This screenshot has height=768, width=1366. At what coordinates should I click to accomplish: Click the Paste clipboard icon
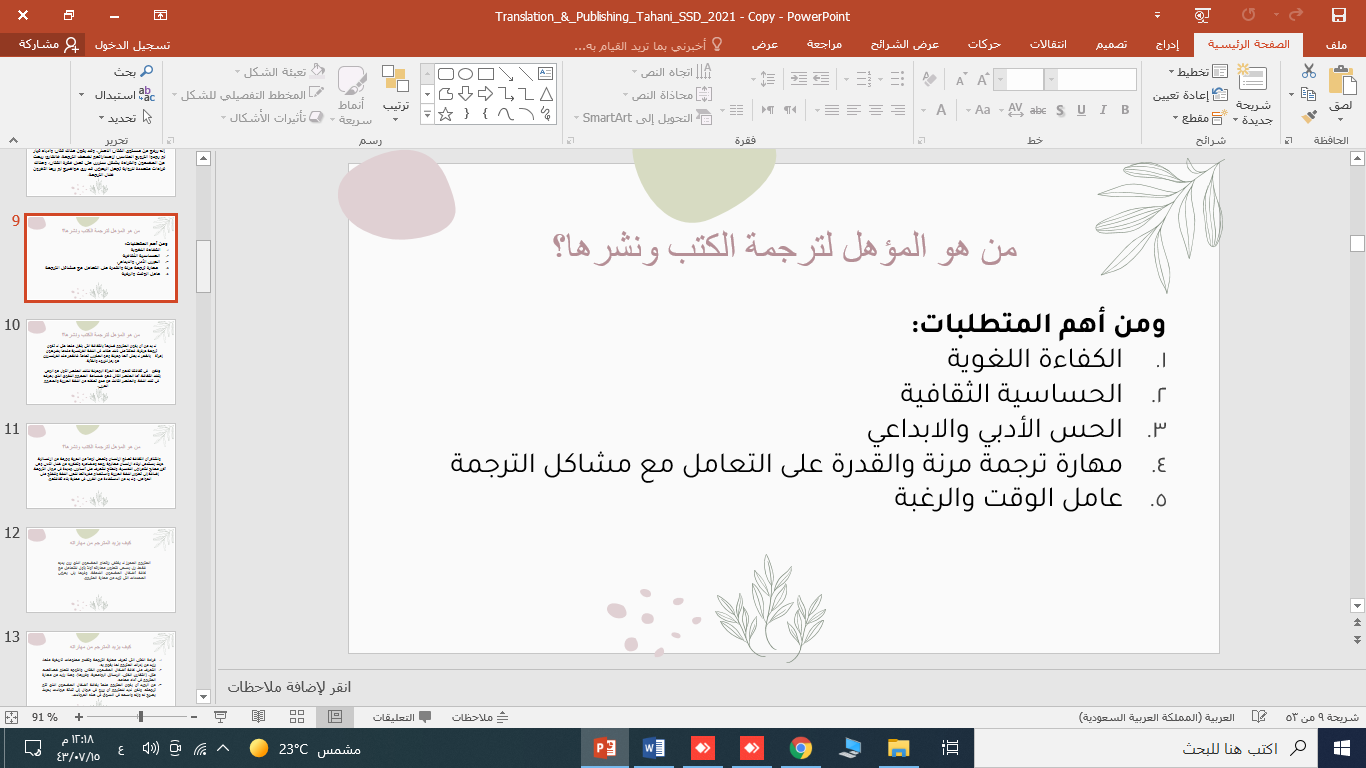click(1342, 89)
